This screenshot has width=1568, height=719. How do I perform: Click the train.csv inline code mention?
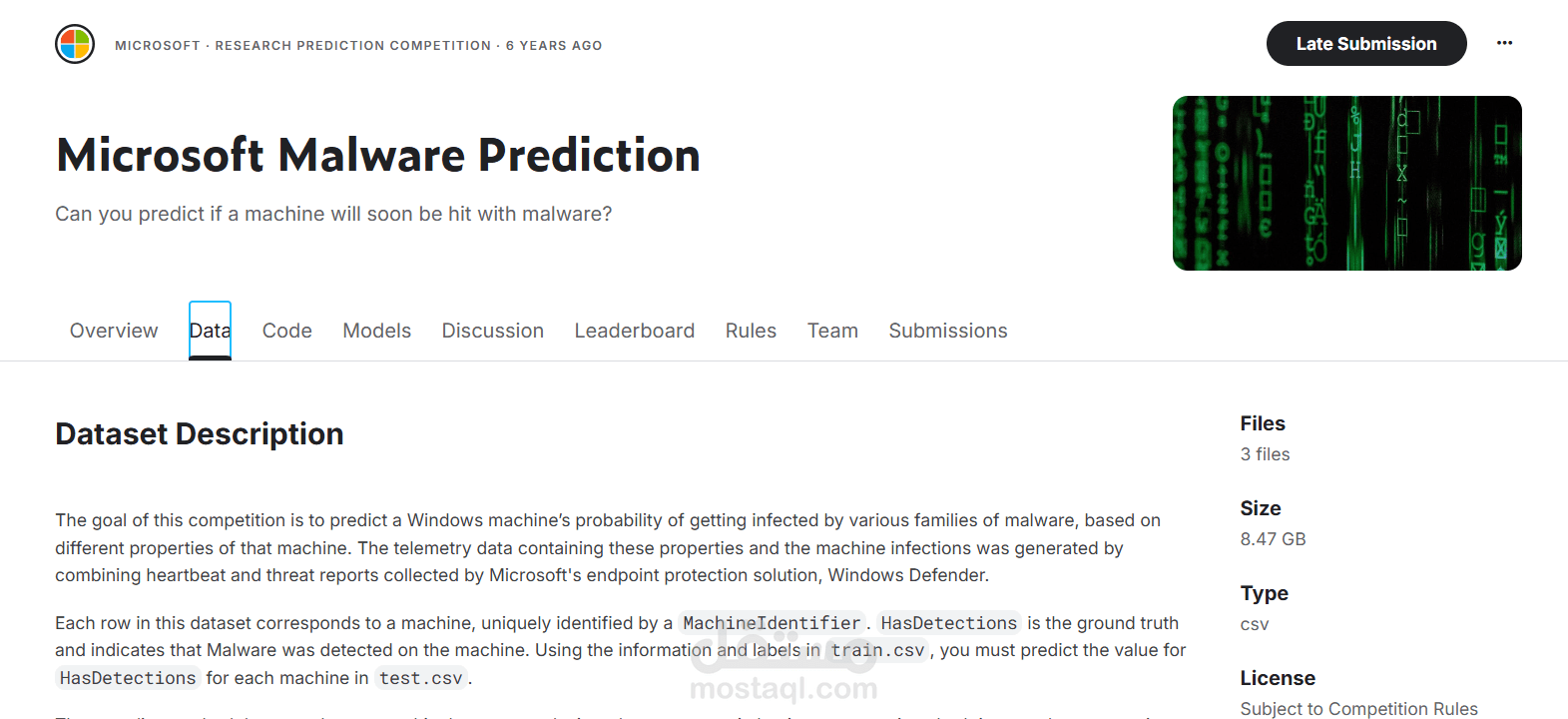[x=877, y=650]
